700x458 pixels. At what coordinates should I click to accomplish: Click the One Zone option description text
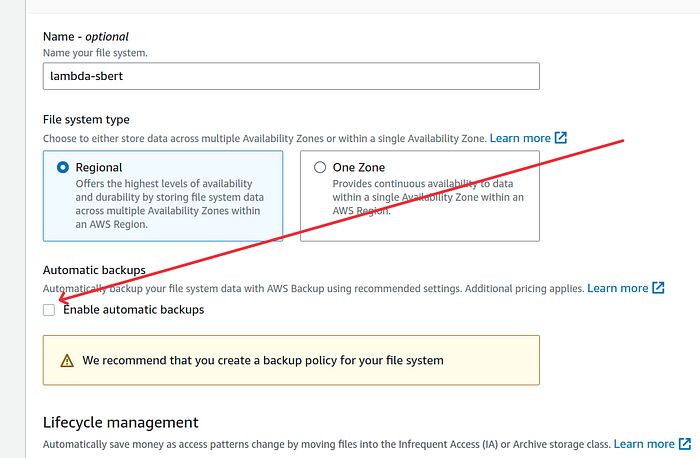(x=428, y=197)
